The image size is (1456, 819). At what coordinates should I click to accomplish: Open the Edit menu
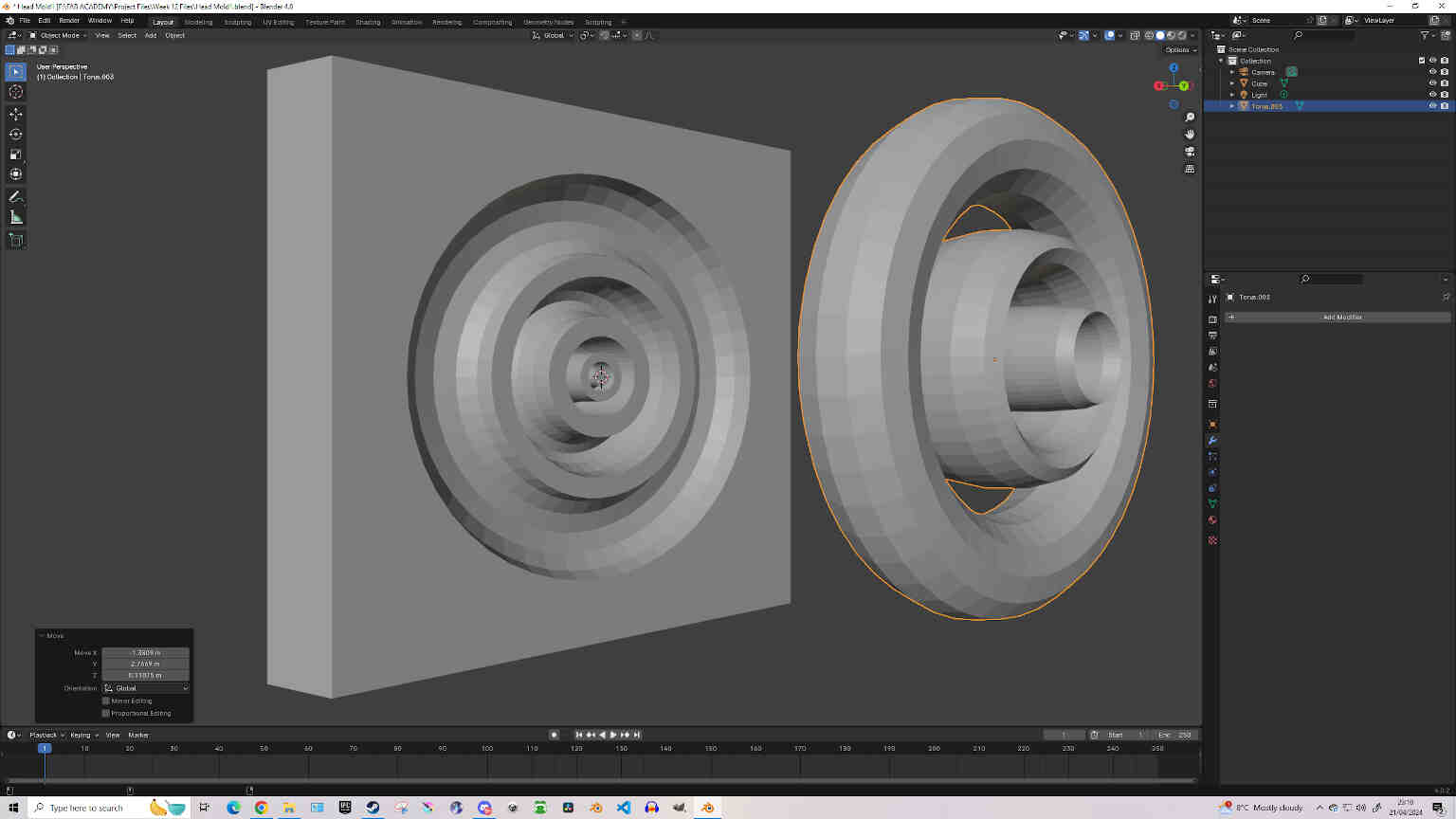pyautogui.click(x=45, y=20)
